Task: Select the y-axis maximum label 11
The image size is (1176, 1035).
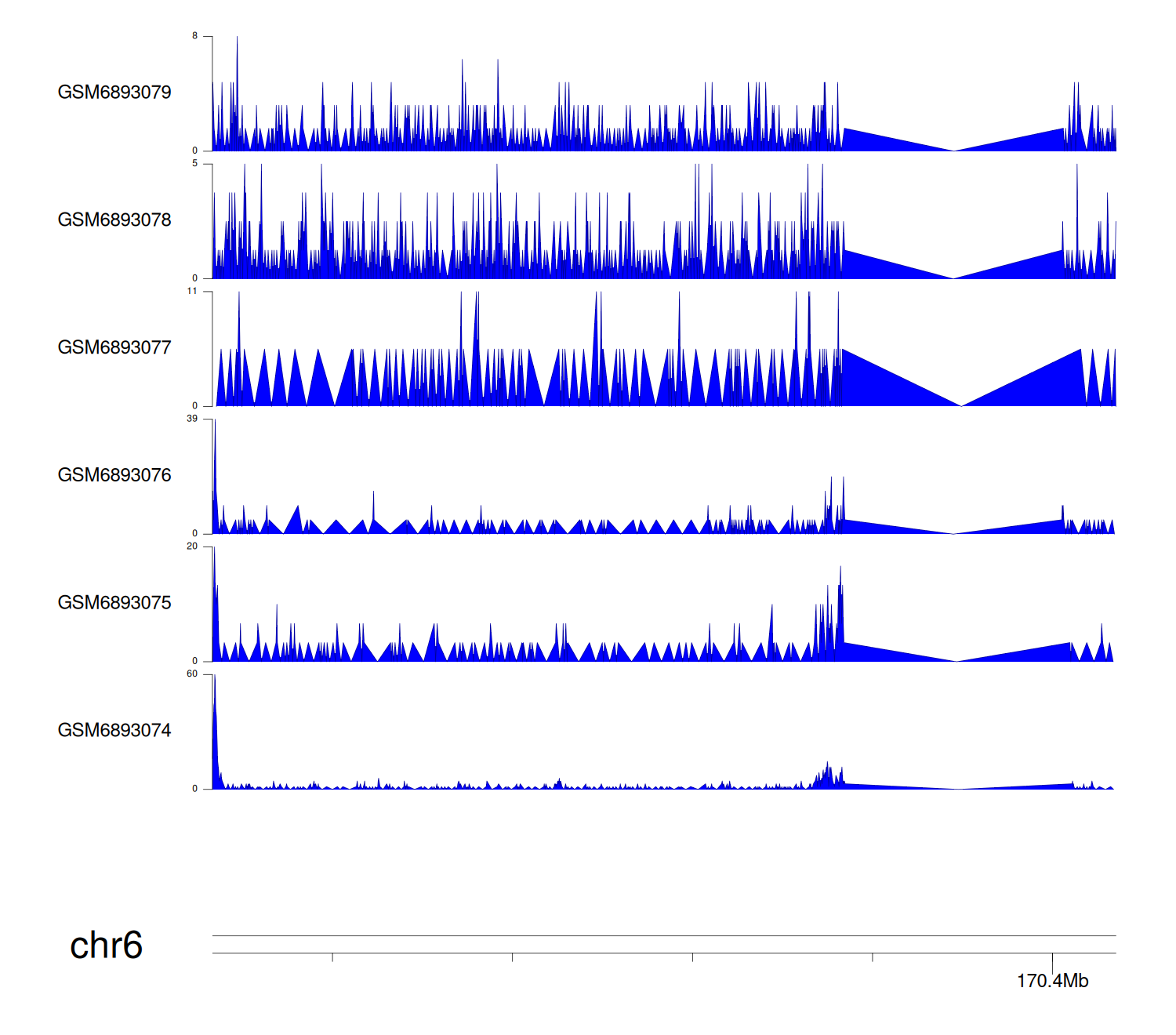Action: click(192, 292)
